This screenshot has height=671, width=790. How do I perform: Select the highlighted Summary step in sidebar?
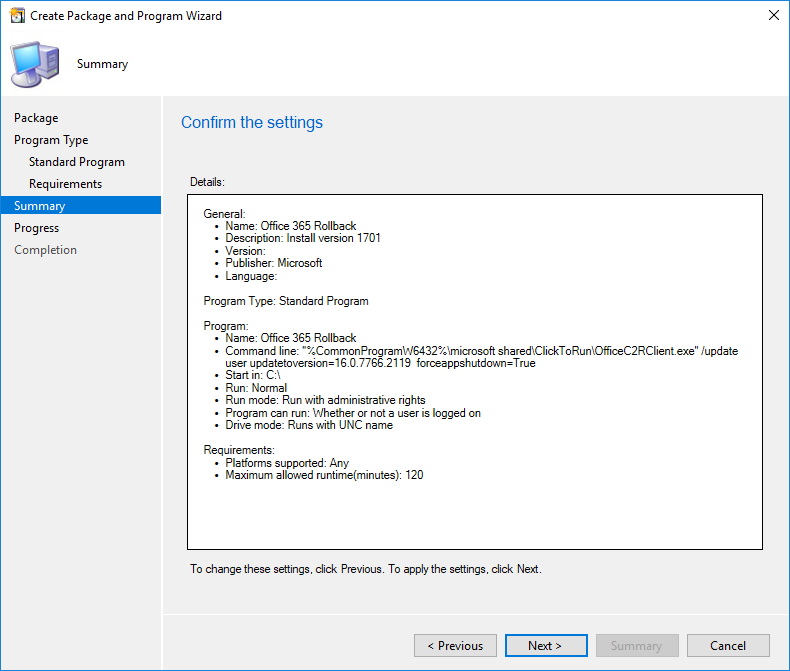[81, 206]
